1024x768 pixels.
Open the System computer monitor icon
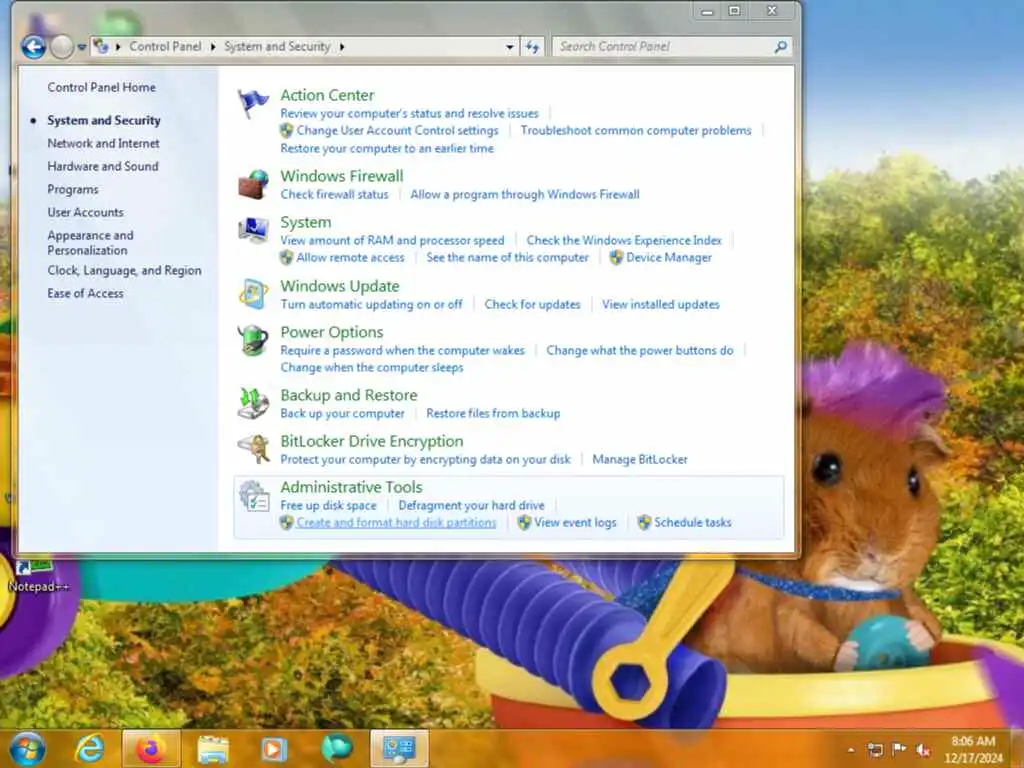253,231
